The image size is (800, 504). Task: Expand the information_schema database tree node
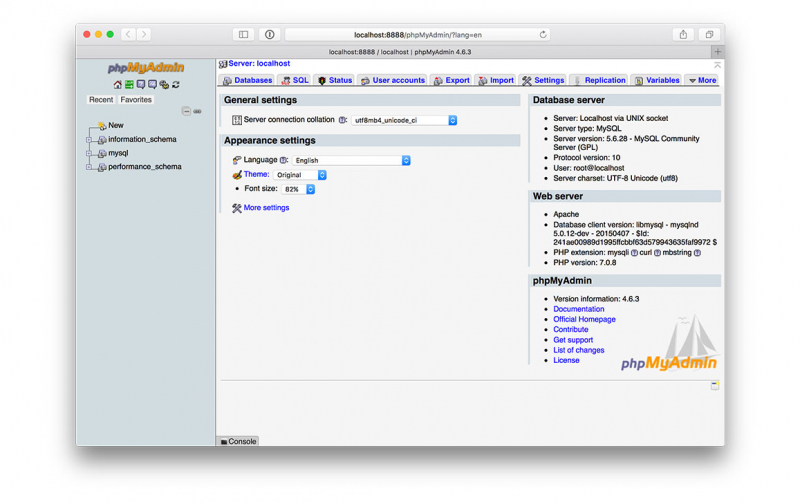89,140
